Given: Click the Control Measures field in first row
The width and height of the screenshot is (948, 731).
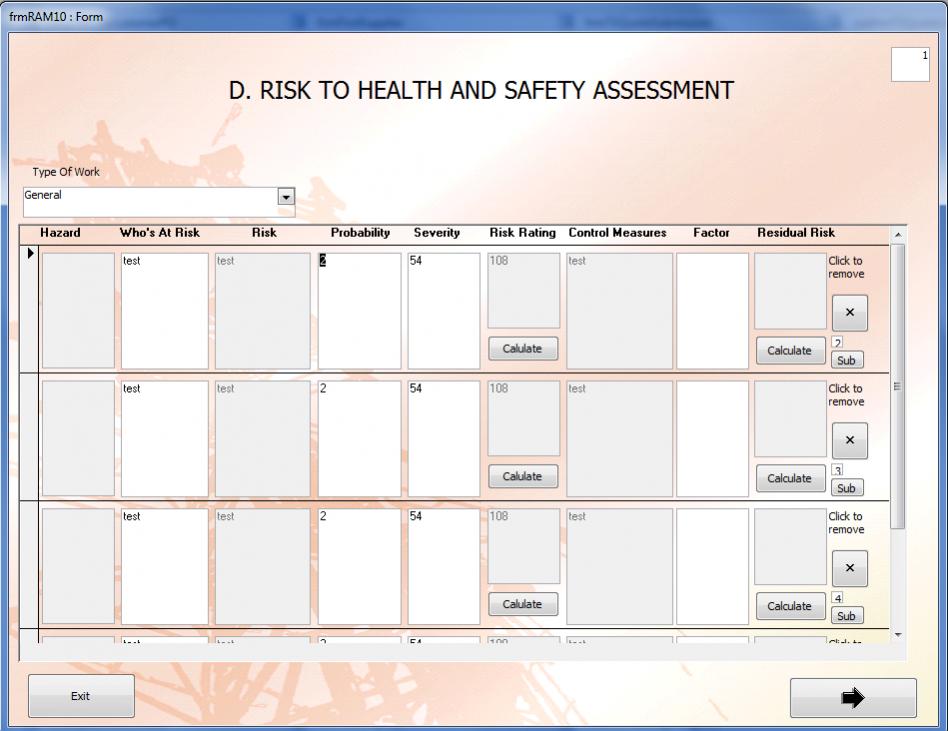Looking at the screenshot, I should pyautogui.click(x=619, y=311).
